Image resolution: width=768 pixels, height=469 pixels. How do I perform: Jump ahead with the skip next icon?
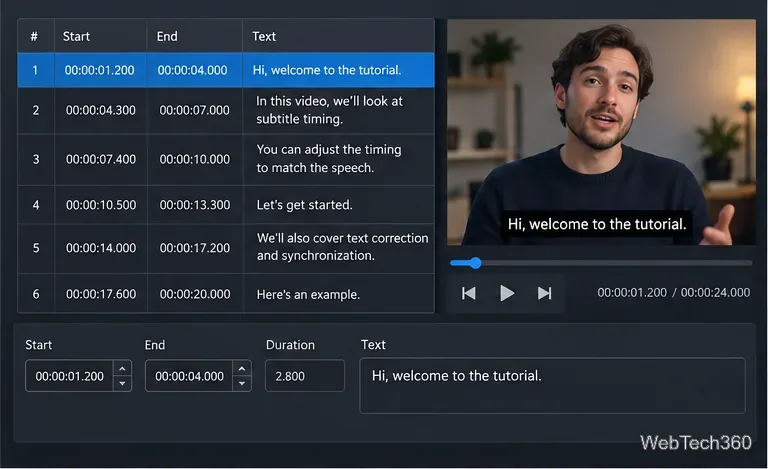pyautogui.click(x=544, y=293)
